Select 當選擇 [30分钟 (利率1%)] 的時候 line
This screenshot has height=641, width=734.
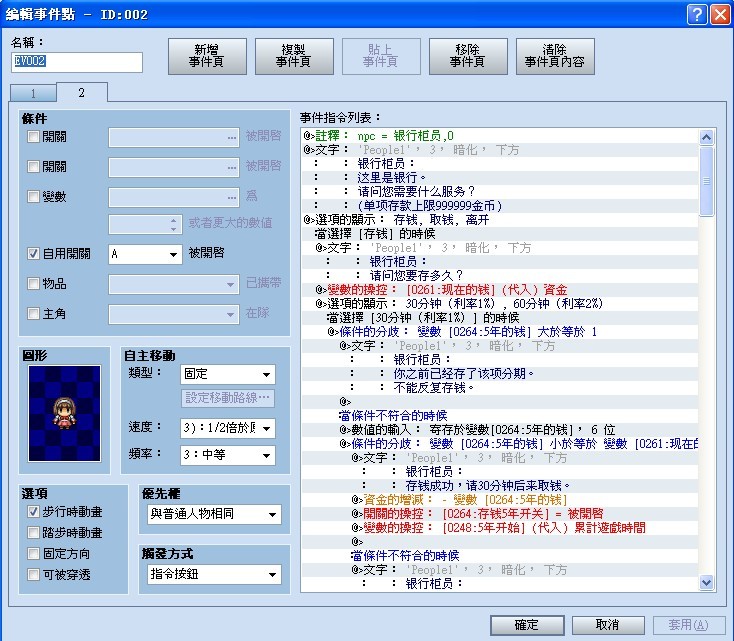pyautogui.click(x=499, y=318)
